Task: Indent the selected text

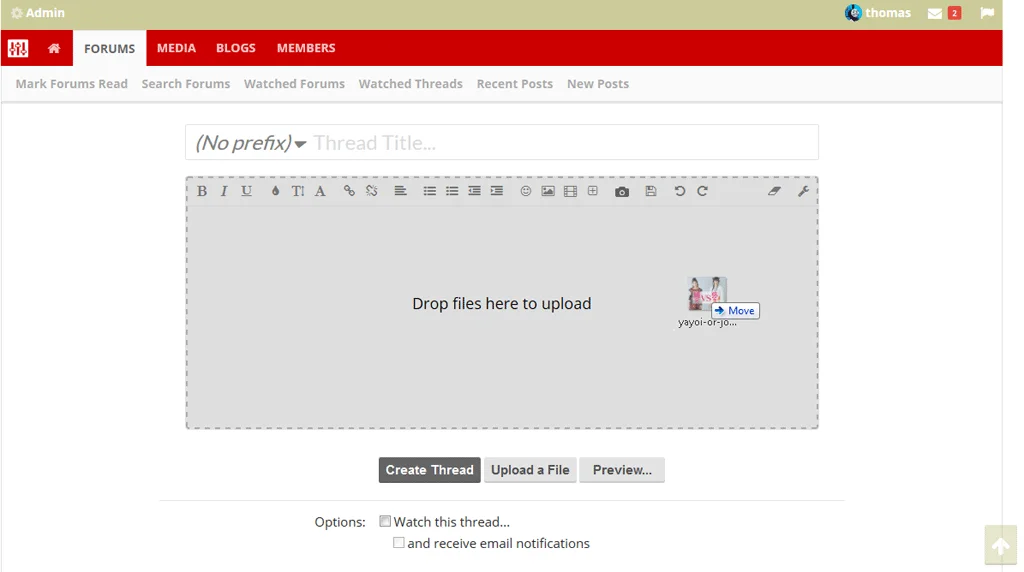Action: pyautogui.click(x=497, y=191)
